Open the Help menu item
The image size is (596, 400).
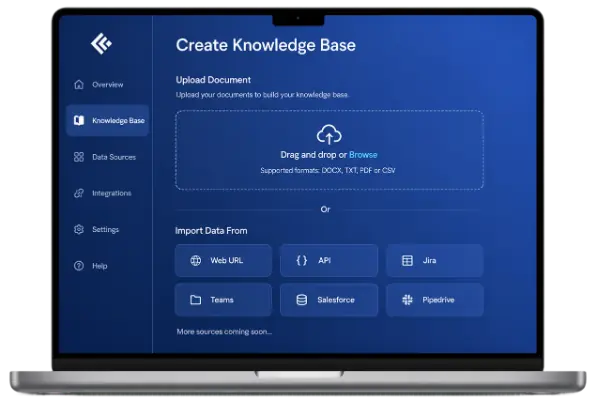coord(108,266)
